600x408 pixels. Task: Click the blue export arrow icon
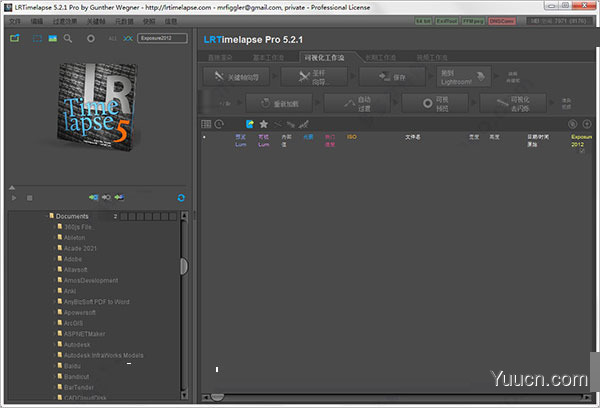(250, 124)
